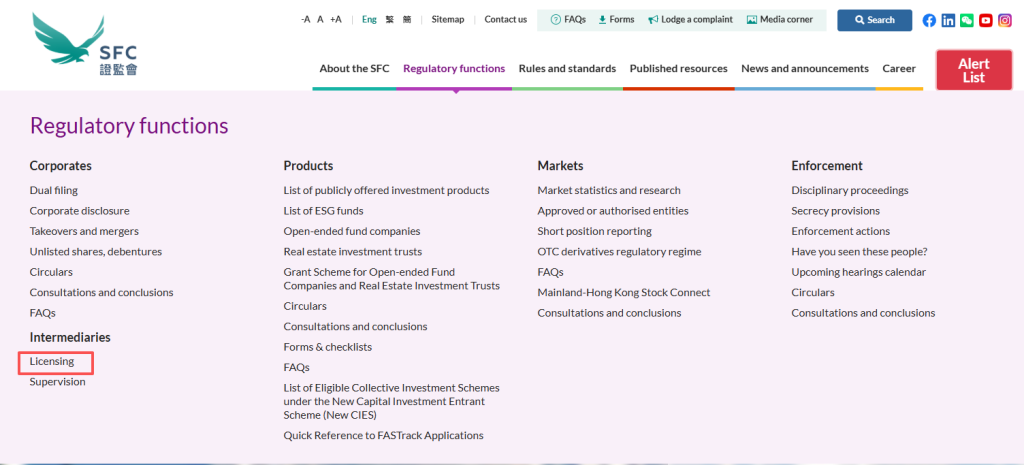The width and height of the screenshot is (1024, 465).
Task: Expand the Published resources menu
Action: [x=678, y=69]
